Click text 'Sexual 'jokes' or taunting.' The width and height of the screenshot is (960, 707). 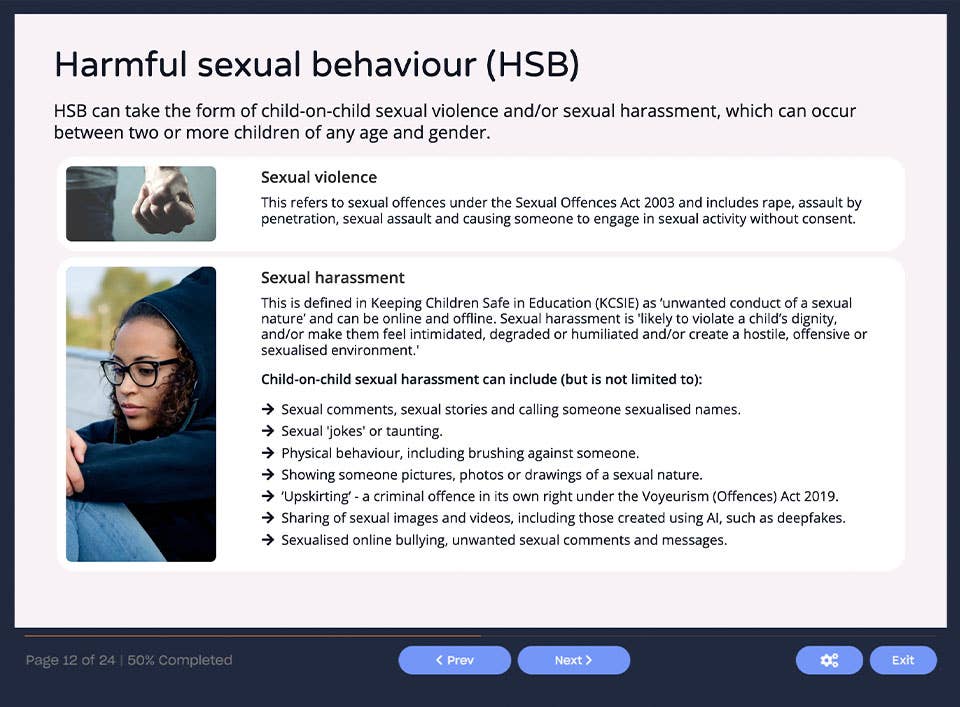[362, 431]
